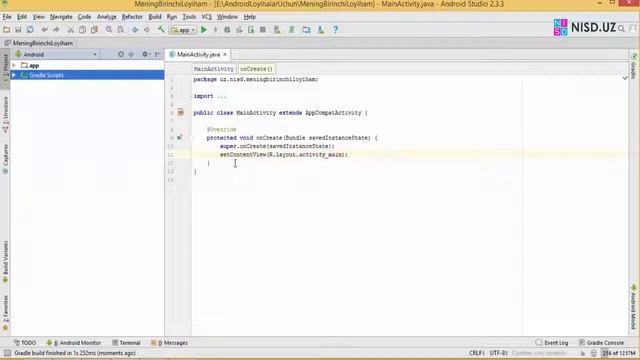Open Project panel settings gear

point(145,54)
